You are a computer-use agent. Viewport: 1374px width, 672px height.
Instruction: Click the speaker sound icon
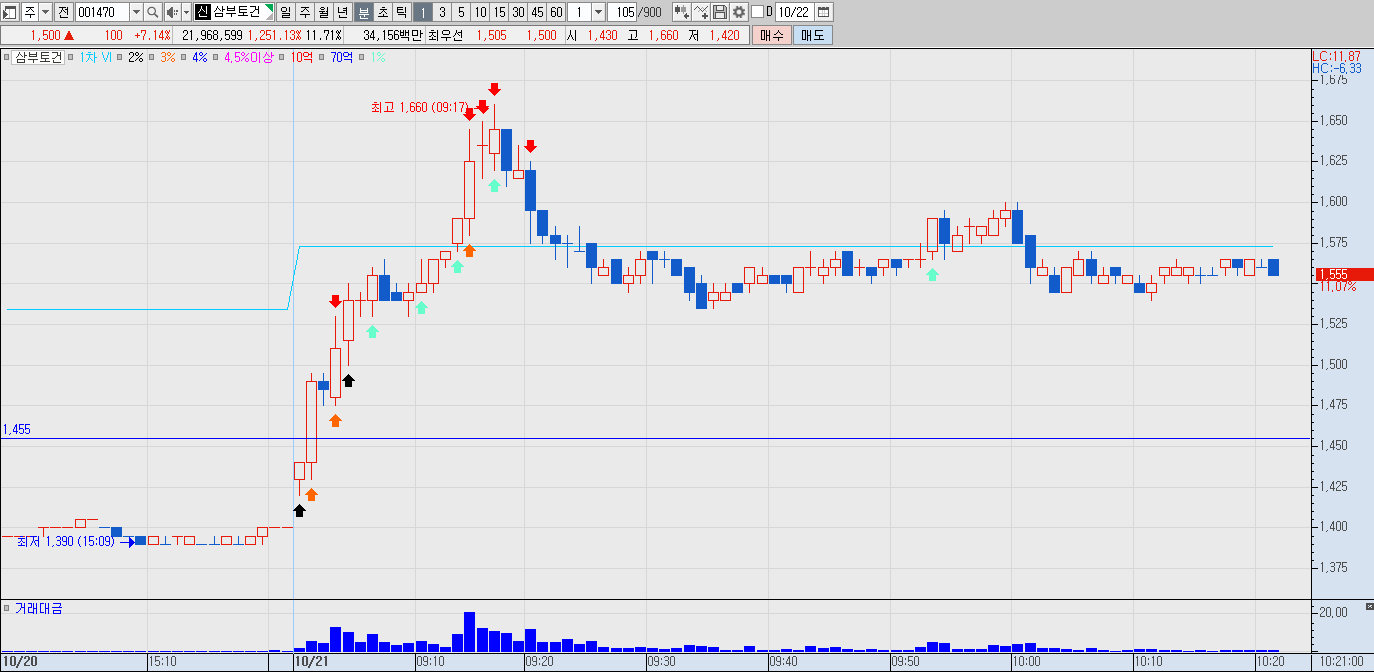172,12
